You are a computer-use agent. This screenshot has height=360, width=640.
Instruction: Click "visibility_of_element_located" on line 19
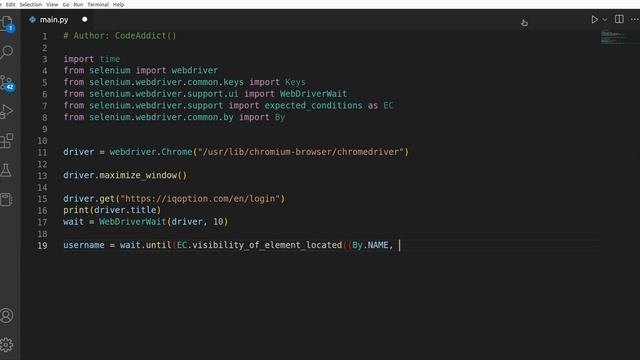coord(267,245)
